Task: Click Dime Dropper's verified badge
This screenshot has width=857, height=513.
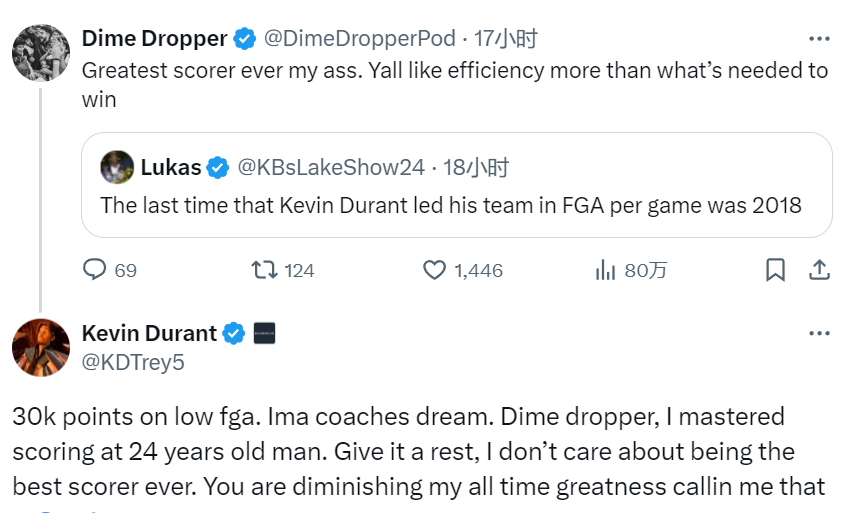Action: [244, 39]
